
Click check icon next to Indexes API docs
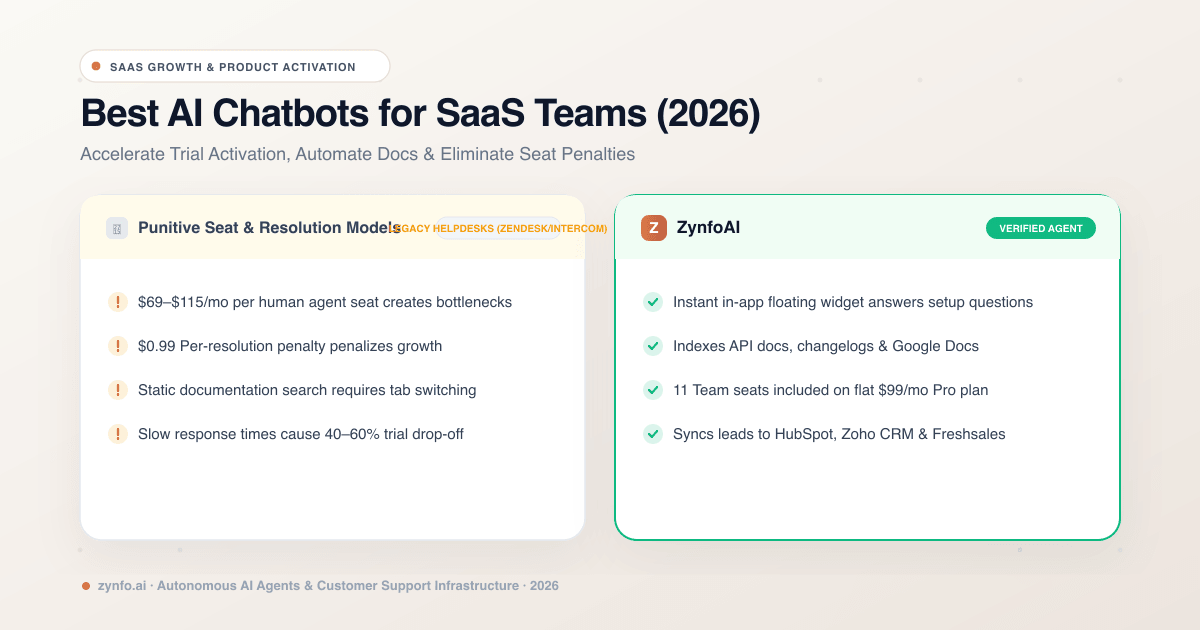pos(653,346)
